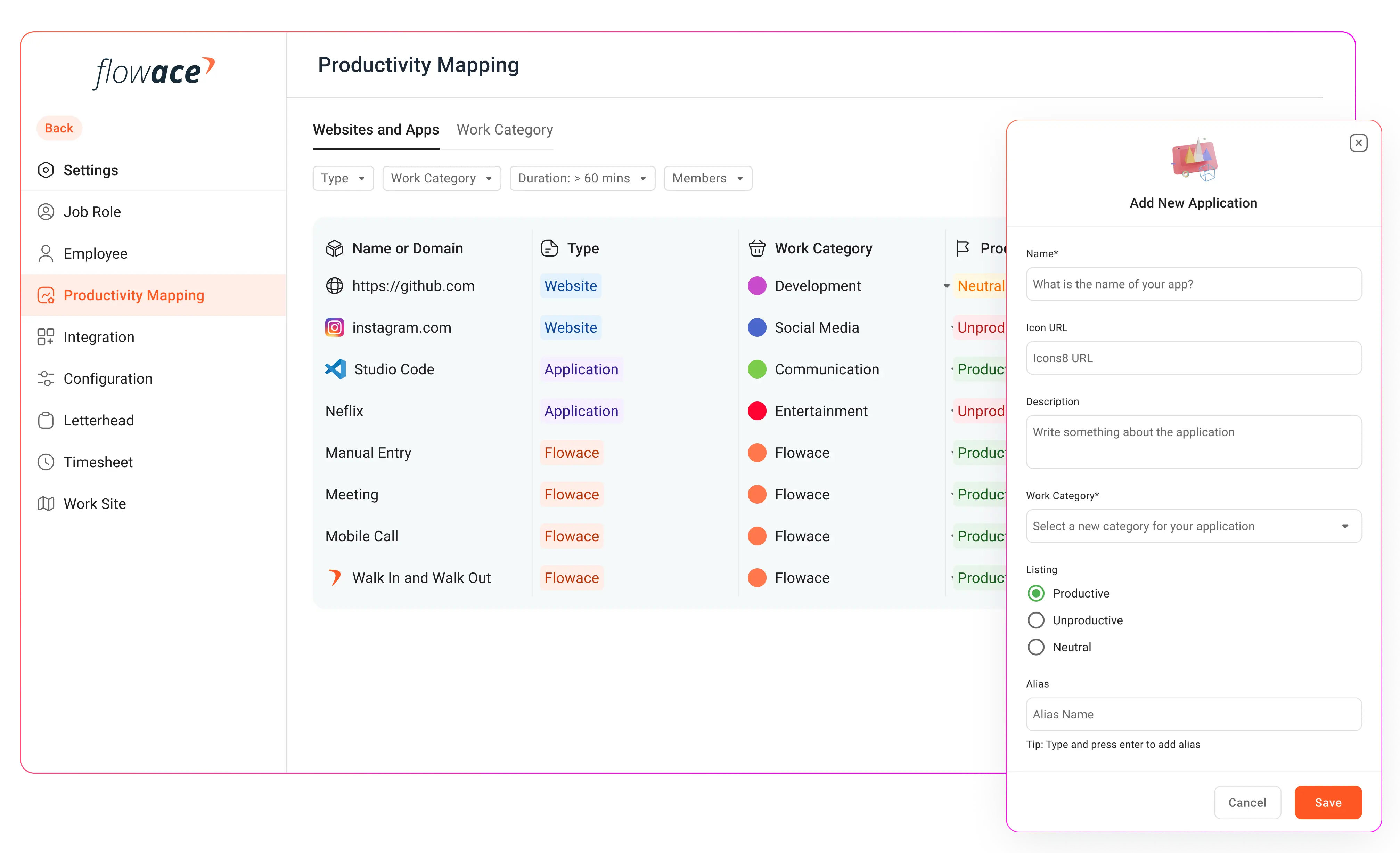Select Productive radio button in Listing

(1035, 593)
